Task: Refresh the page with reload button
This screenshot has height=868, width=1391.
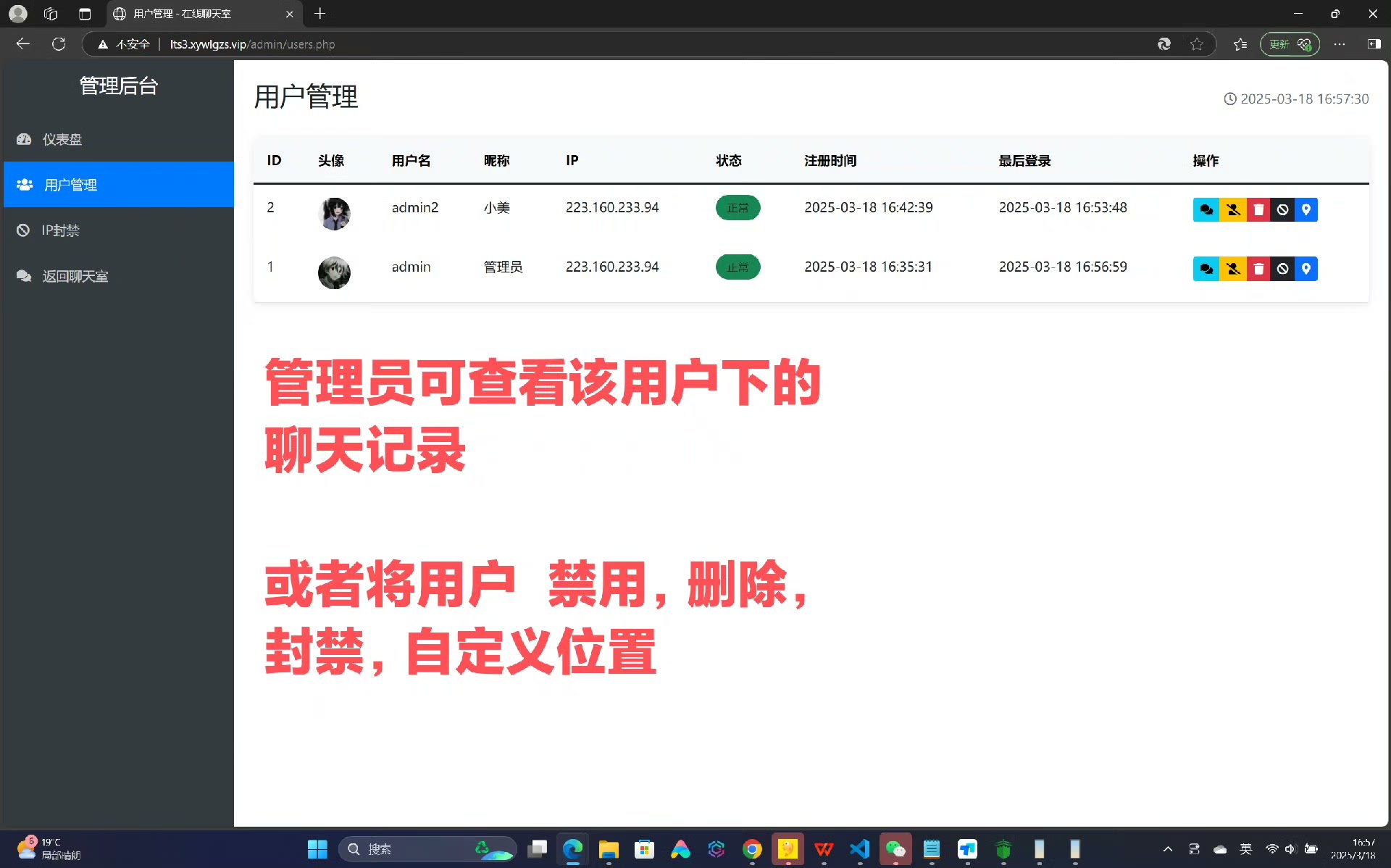Action: pyautogui.click(x=59, y=44)
